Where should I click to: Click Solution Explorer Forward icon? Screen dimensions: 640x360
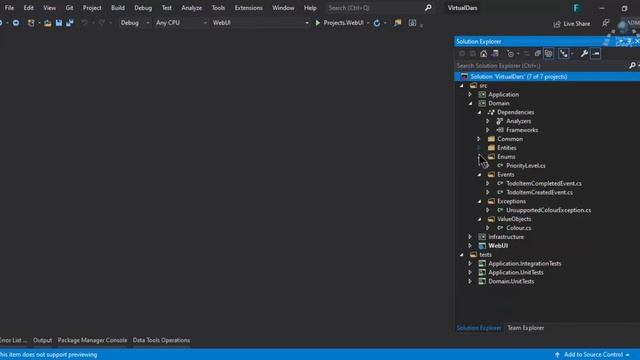click(x=473, y=53)
